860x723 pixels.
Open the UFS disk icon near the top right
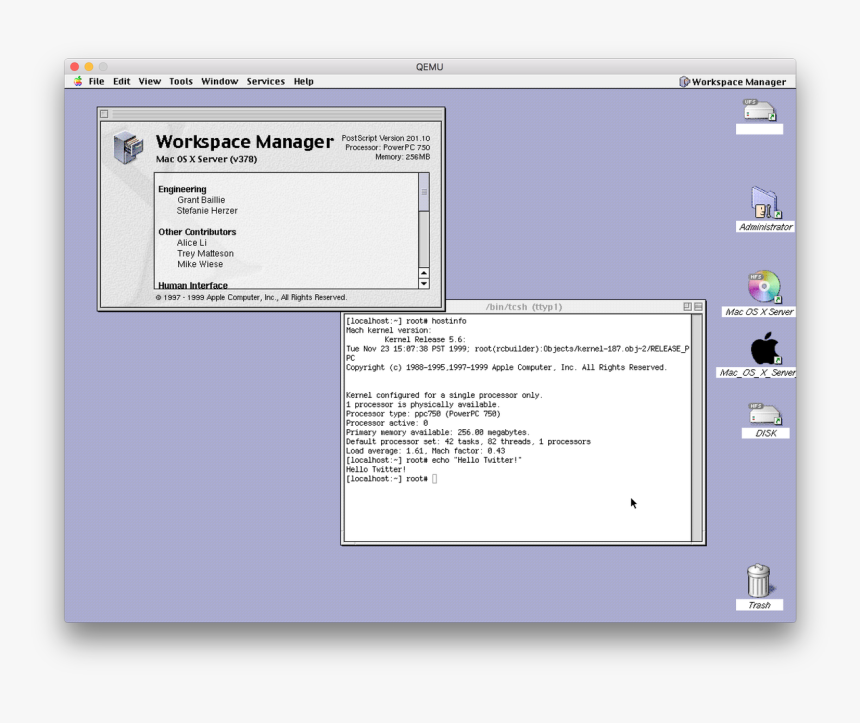(x=758, y=112)
